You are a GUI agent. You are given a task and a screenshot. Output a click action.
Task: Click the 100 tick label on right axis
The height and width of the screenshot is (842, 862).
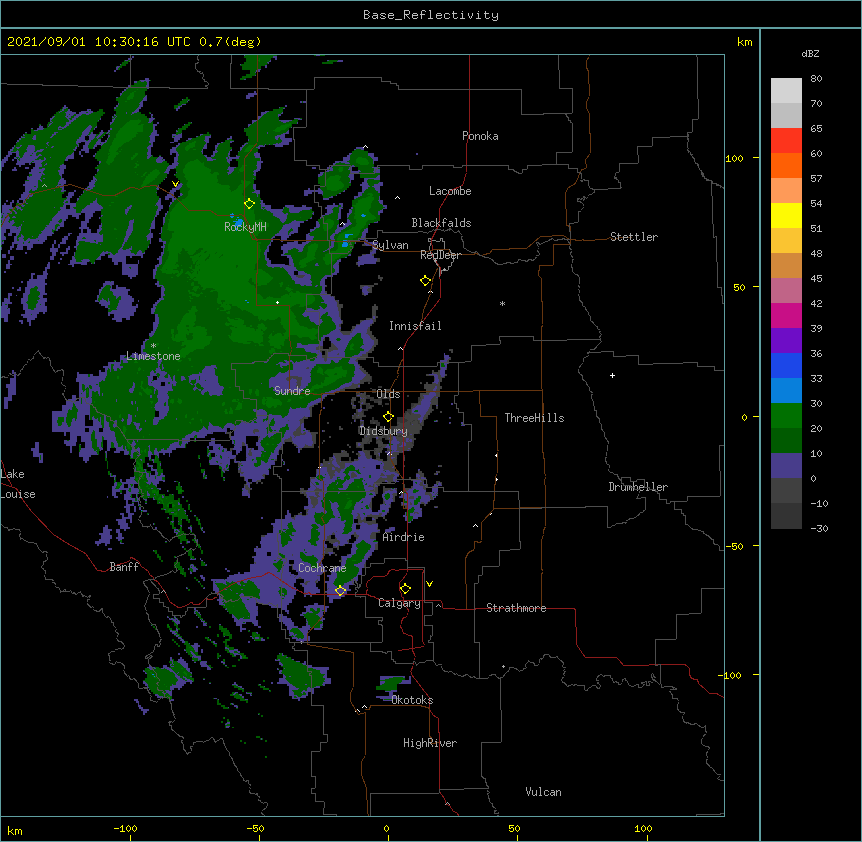pos(734,158)
